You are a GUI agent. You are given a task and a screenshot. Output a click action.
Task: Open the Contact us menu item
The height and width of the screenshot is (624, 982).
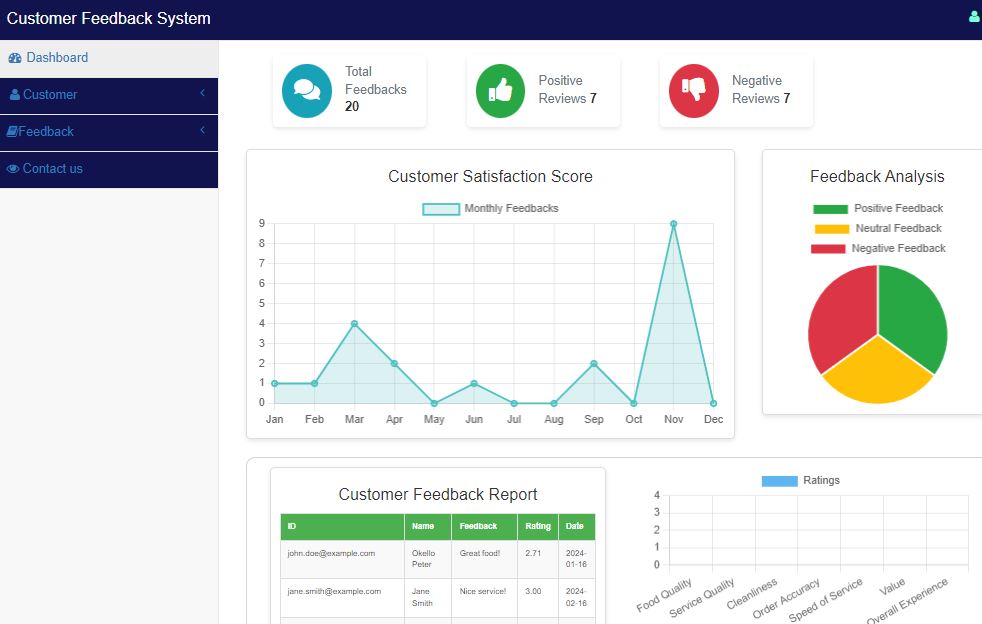pyautogui.click(x=52, y=169)
